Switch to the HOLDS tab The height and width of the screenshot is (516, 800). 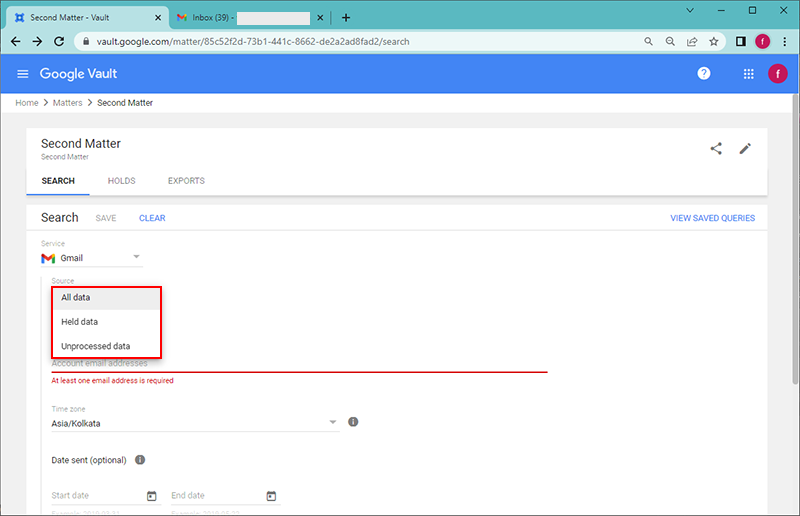[121, 181]
